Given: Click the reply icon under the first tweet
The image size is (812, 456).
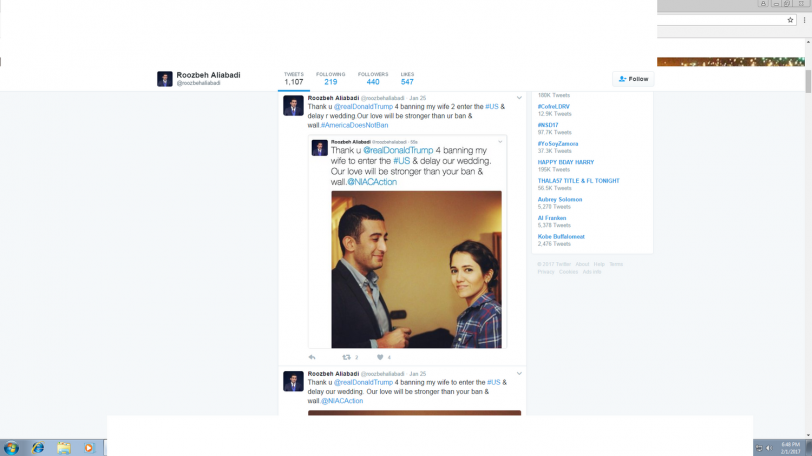Looking at the screenshot, I should point(312,357).
